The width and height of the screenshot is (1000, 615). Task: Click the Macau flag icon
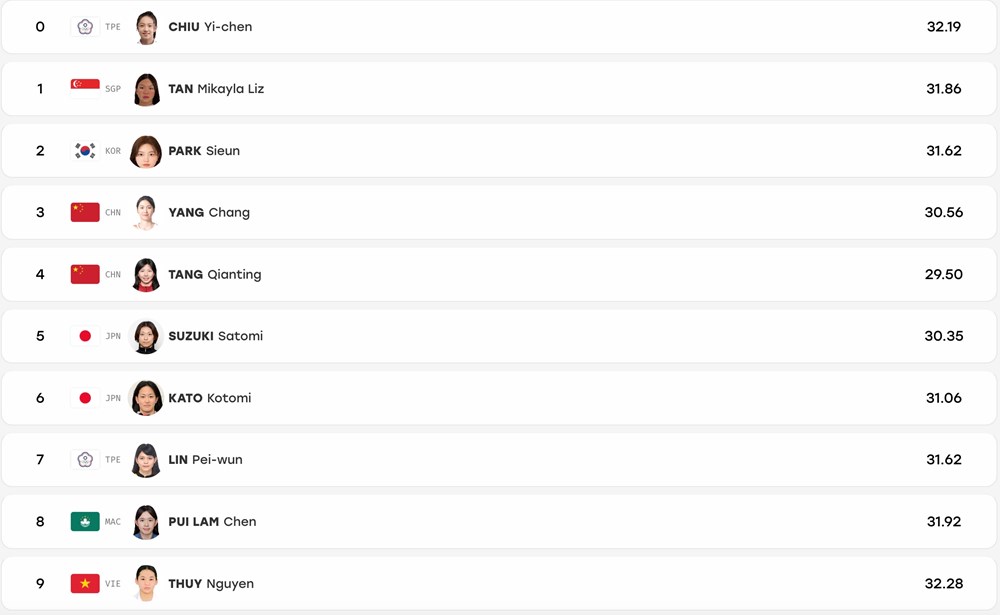pos(85,521)
